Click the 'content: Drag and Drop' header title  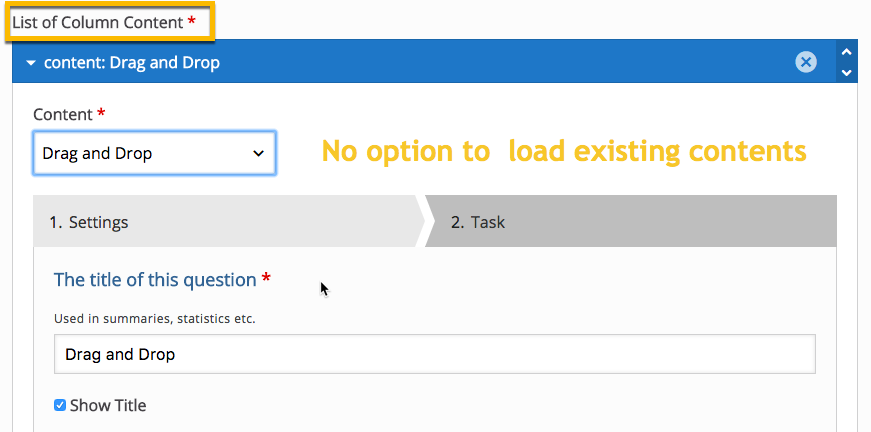click(132, 63)
